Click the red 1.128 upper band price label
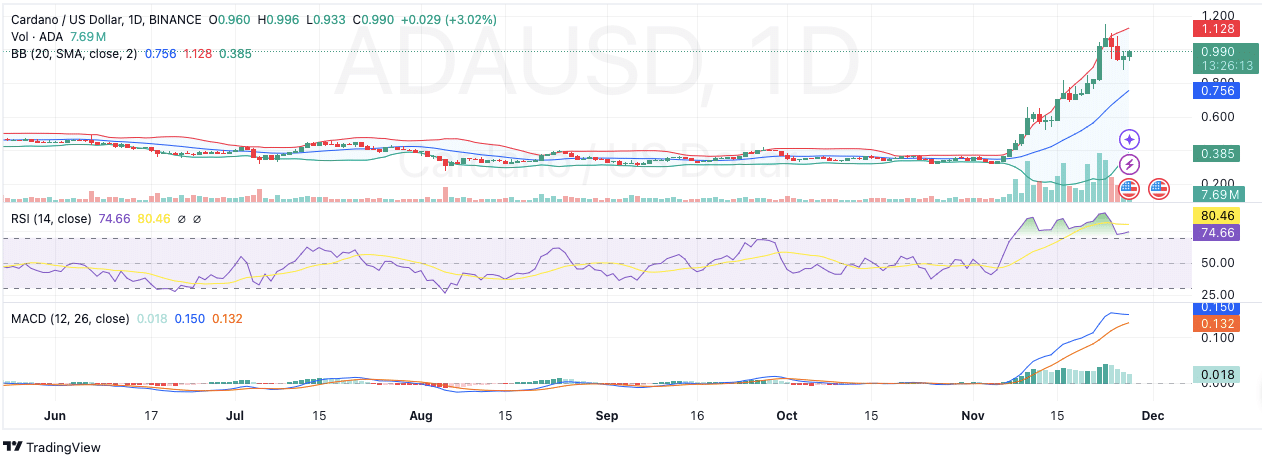This screenshot has width=1262, height=457. (x=1218, y=28)
